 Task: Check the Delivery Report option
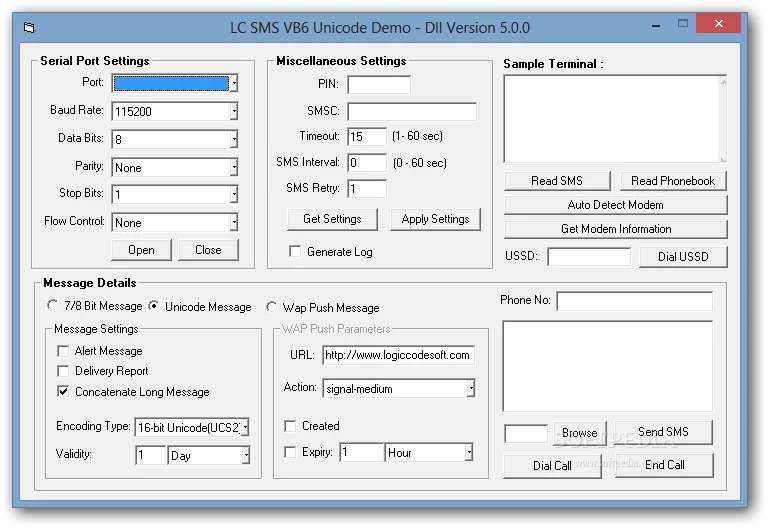pos(63,371)
